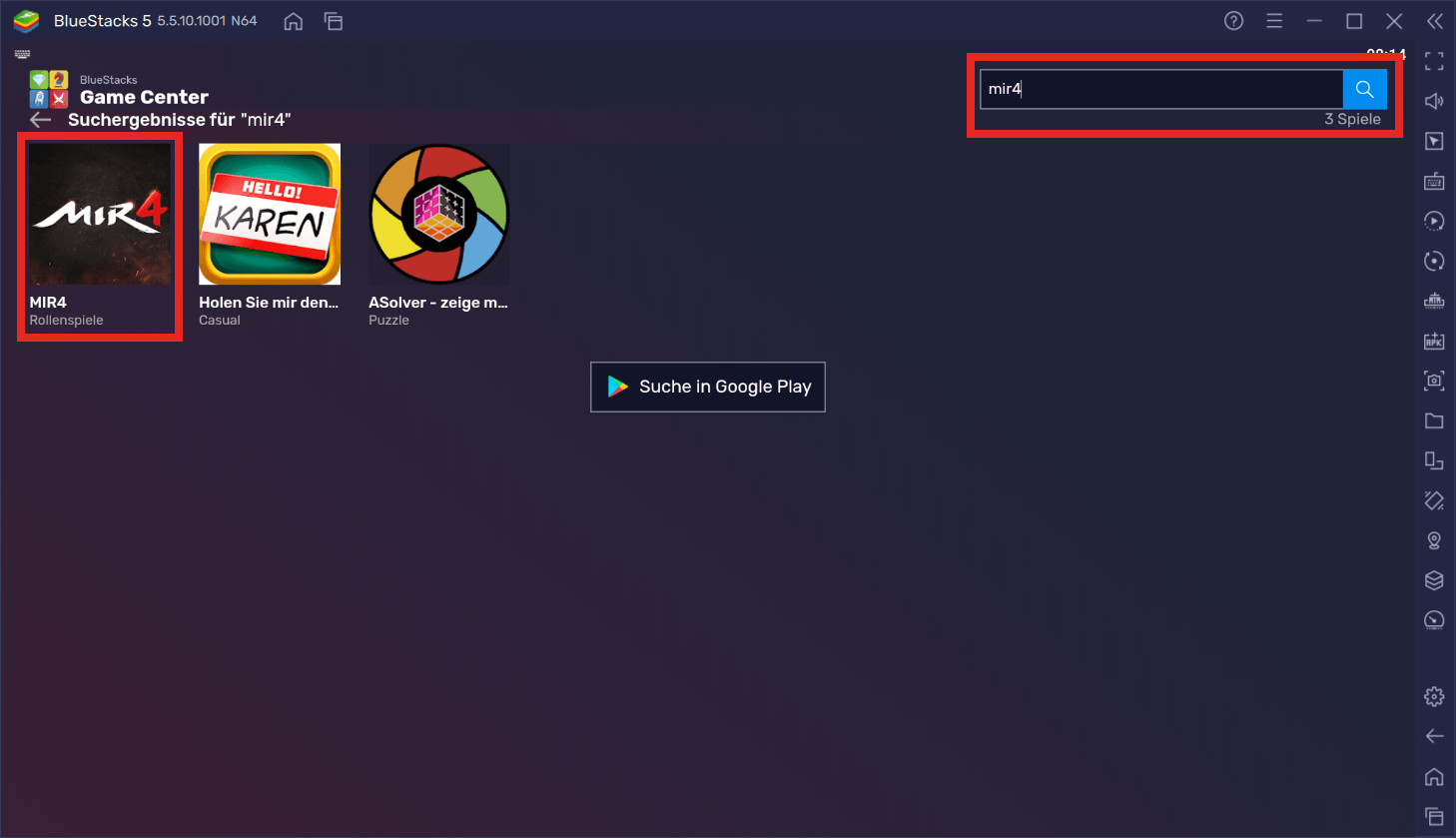This screenshot has width=1456, height=838.
Task: Go back using arrow beside Suchergebnisse
Action: pyautogui.click(x=40, y=120)
